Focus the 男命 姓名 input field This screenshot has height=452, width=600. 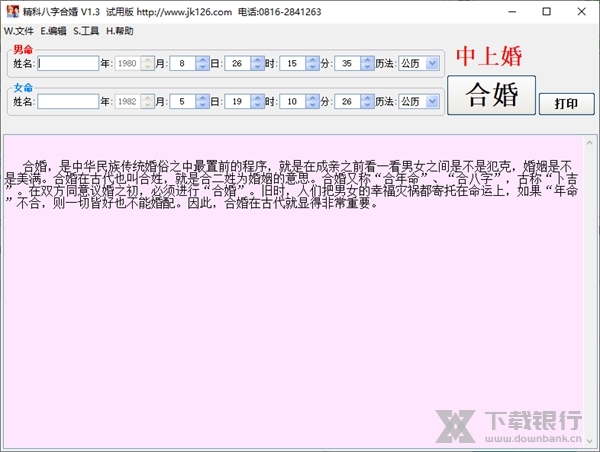click(68, 63)
